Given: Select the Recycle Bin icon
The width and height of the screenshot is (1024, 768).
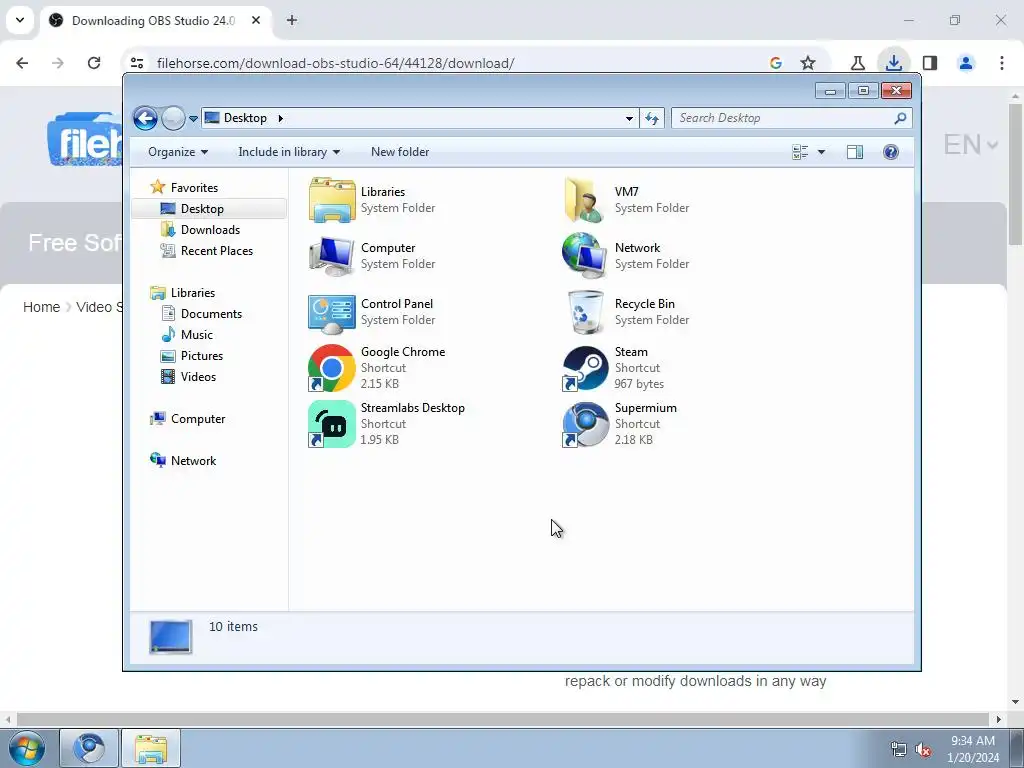Looking at the screenshot, I should 585,312.
